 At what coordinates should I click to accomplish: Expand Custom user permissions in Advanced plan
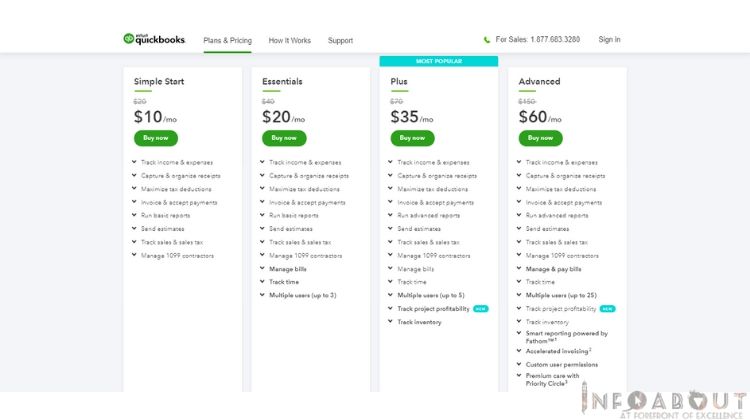(x=519, y=365)
